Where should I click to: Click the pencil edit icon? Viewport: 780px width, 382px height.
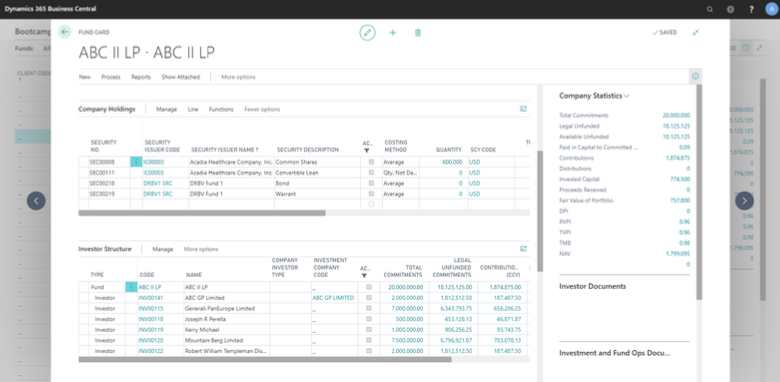click(367, 32)
